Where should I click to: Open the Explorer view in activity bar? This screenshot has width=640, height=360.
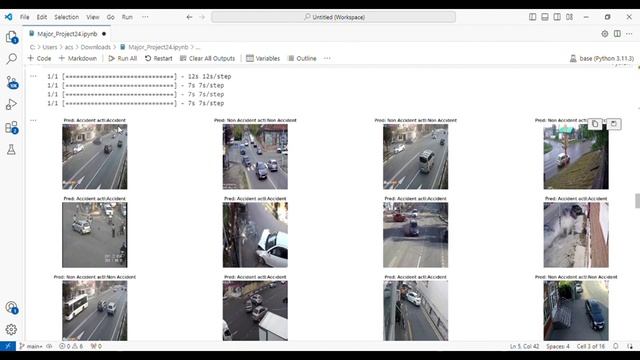11,37
